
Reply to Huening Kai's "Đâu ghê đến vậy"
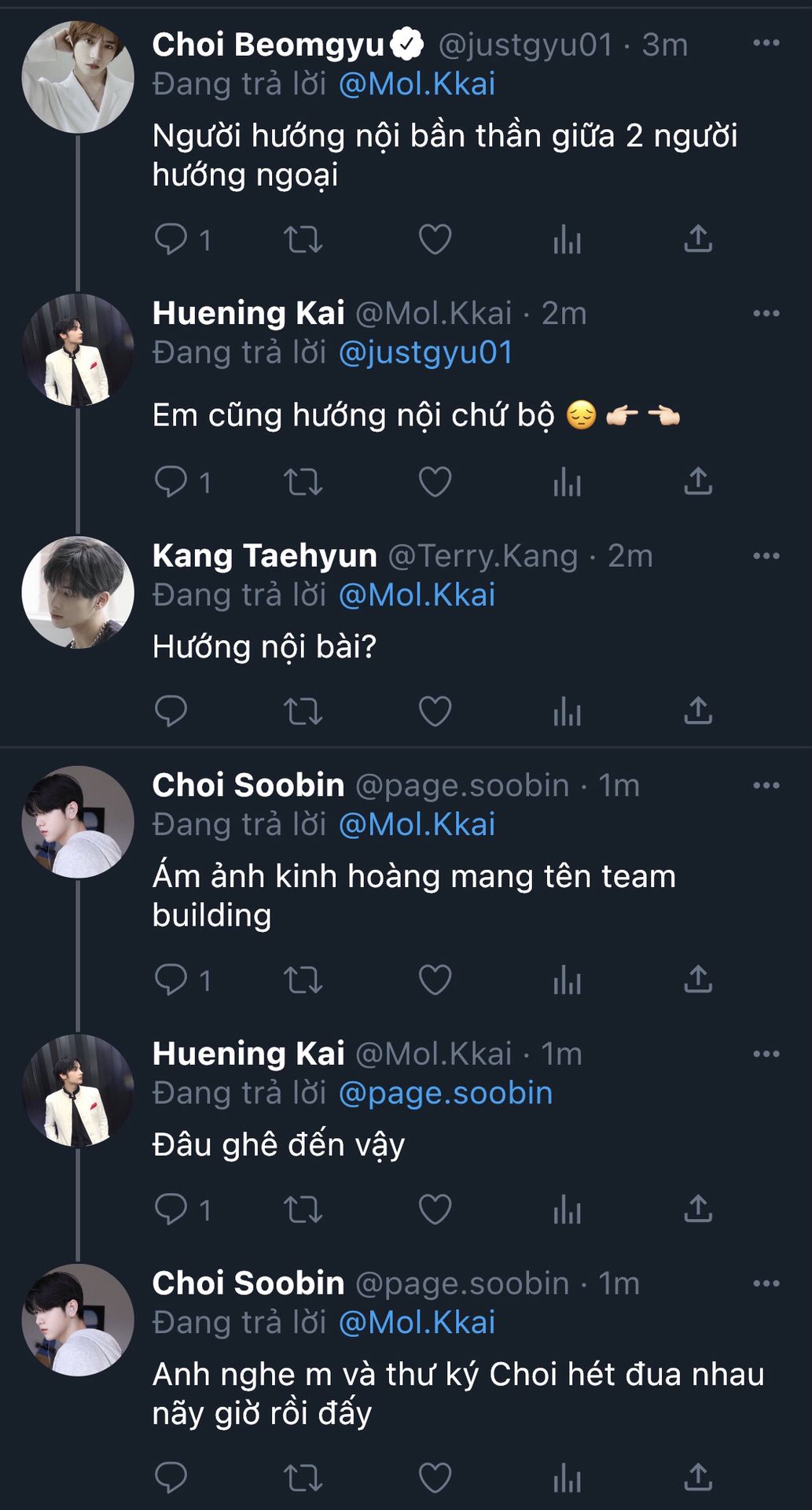[171, 1209]
